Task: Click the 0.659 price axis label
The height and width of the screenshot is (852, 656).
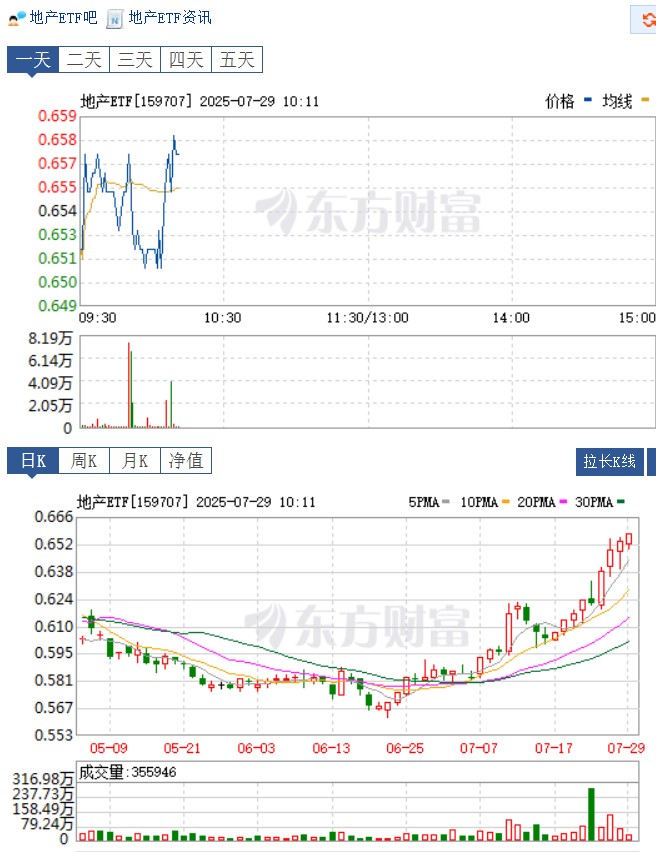Action: [57, 116]
